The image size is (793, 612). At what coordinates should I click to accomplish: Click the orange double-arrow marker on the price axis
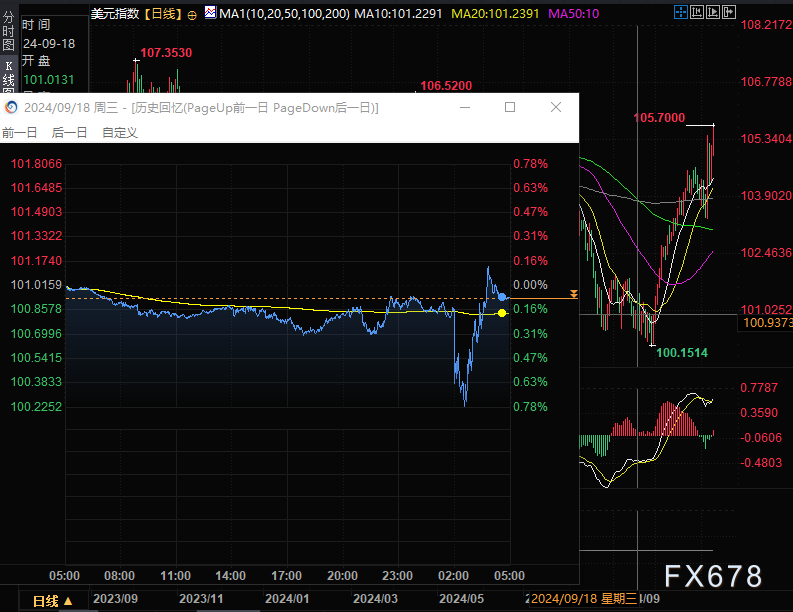pos(574,294)
